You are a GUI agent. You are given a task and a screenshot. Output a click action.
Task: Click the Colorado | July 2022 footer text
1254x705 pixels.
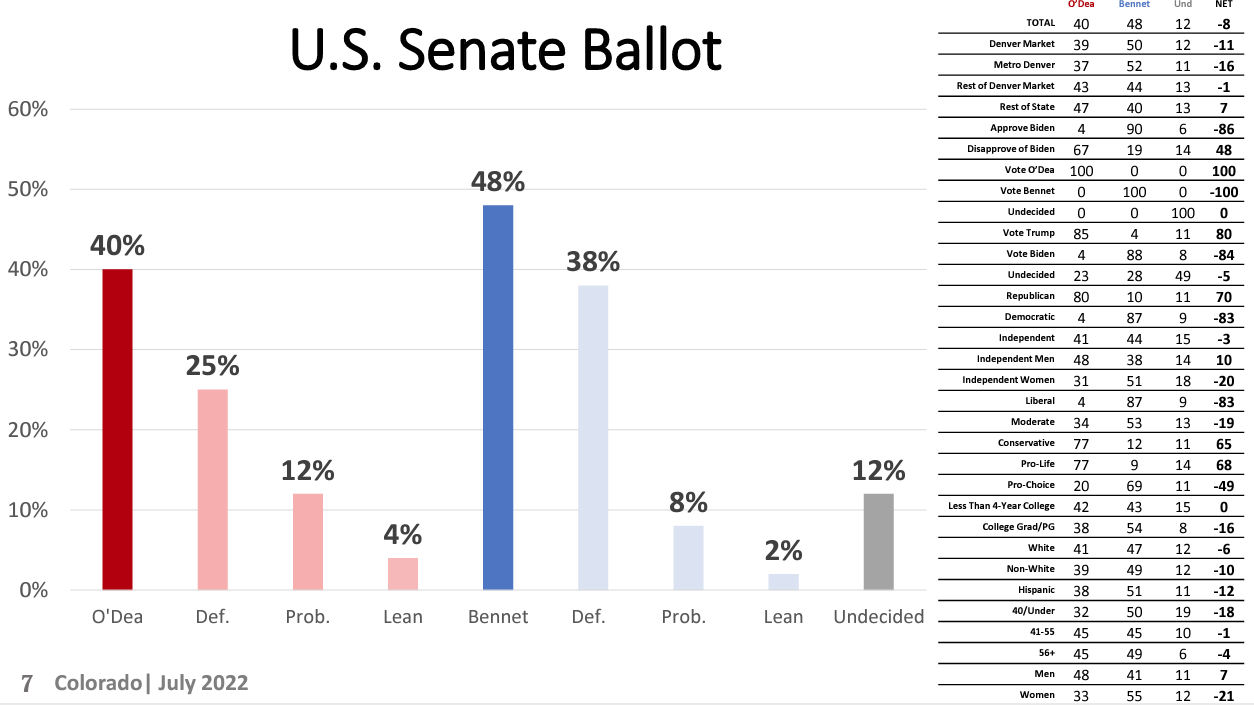tap(152, 683)
